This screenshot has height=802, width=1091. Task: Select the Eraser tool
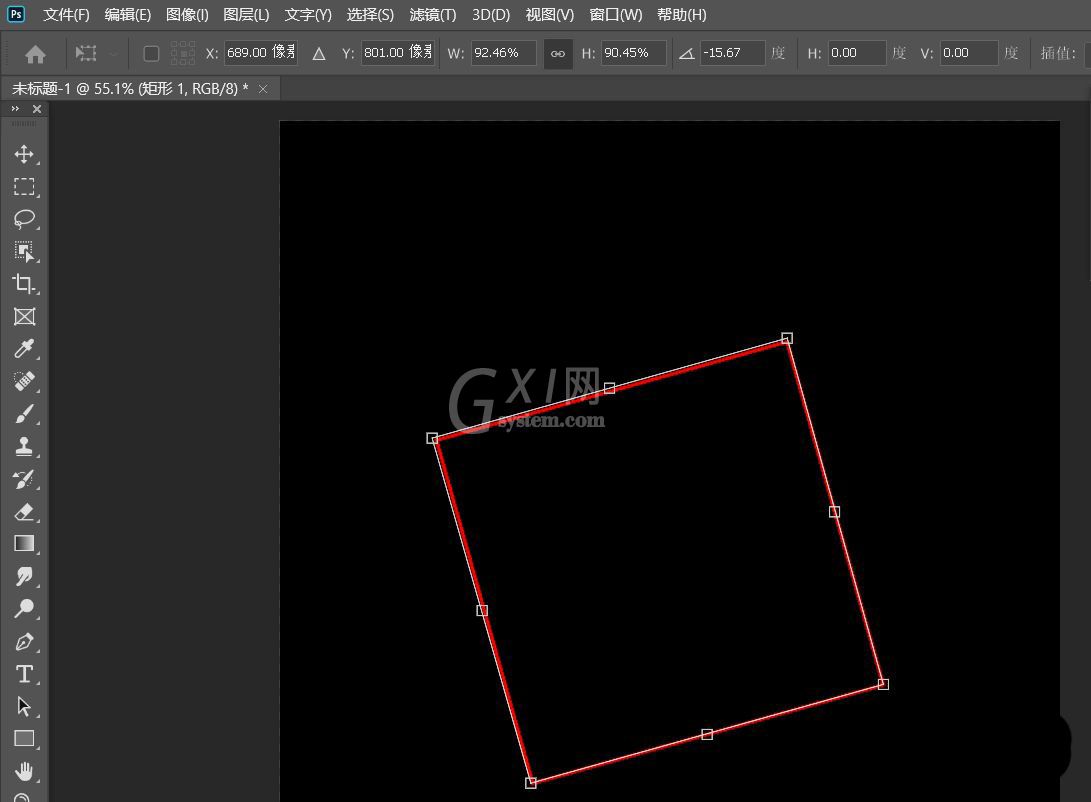click(24, 512)
